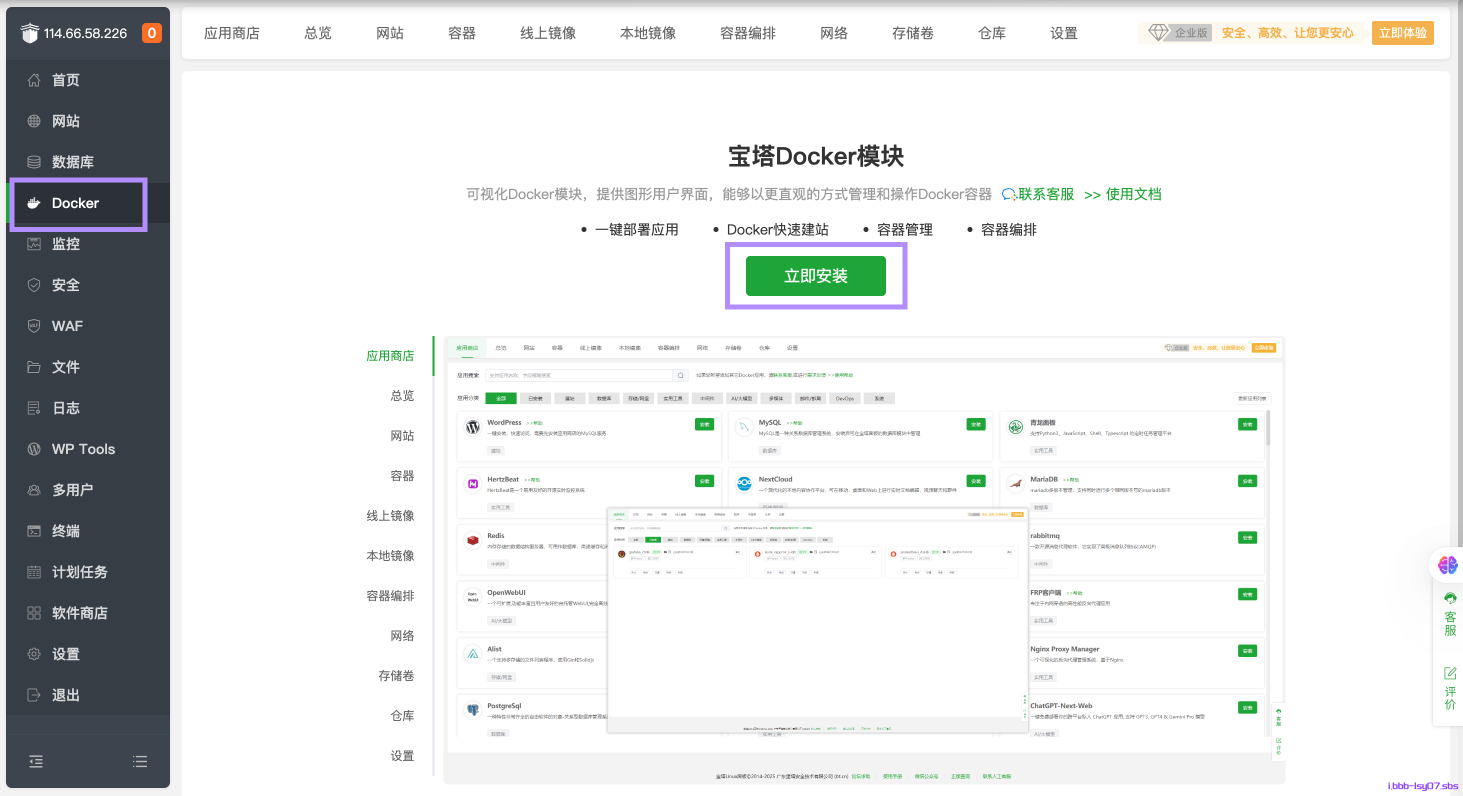Click the Docker app store preview screenshot
This screenshot has width=1463, height=796.
point(863,560)
